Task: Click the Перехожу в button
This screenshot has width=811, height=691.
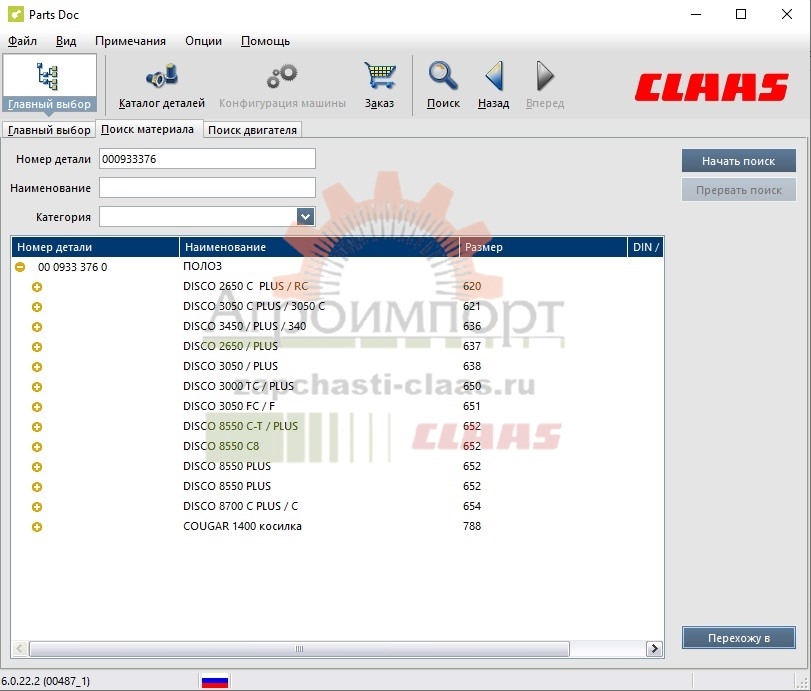Action: (x=739, y=638)
